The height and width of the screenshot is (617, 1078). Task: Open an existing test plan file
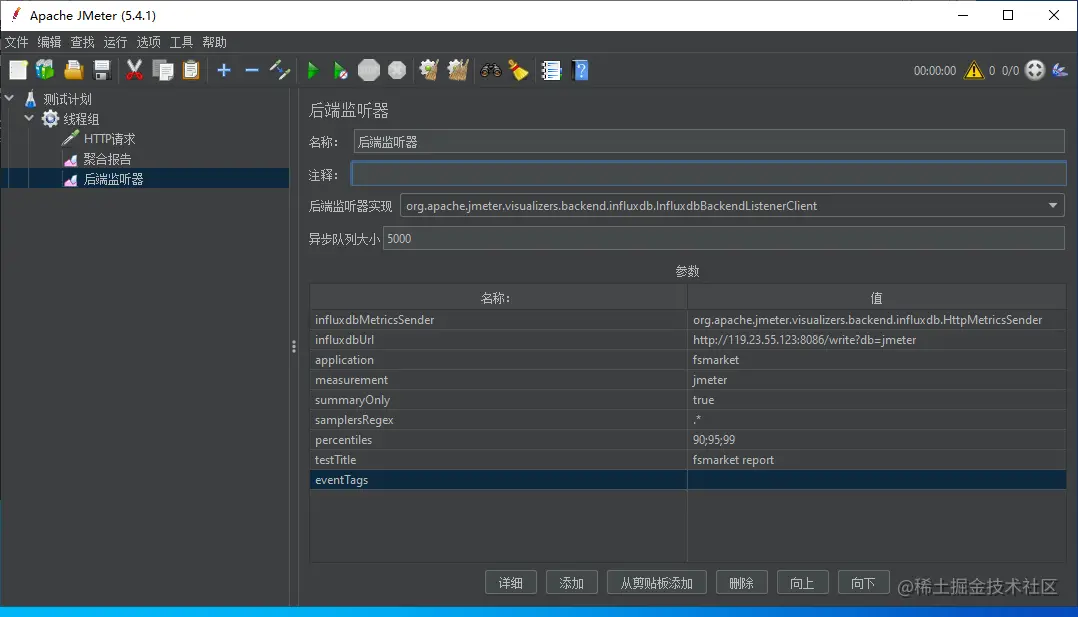pos(74,70)
